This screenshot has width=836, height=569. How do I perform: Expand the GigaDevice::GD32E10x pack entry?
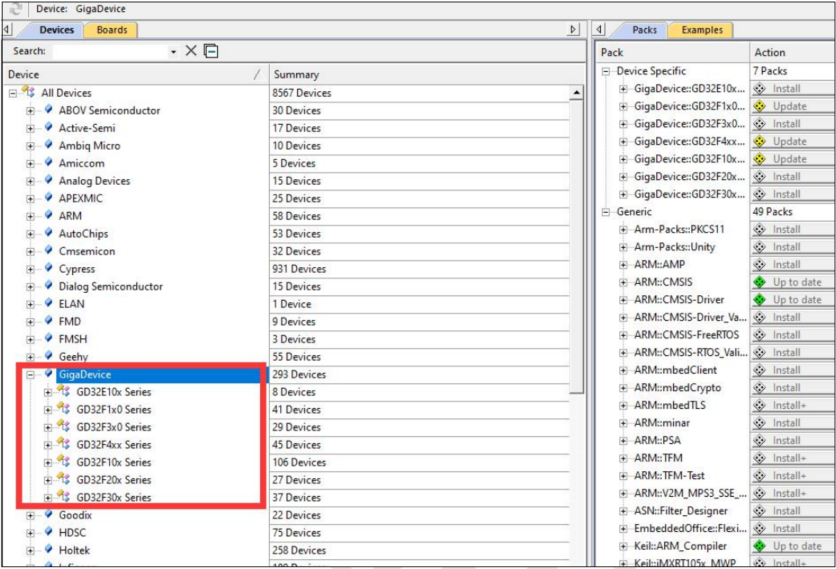tap(623, 89)
